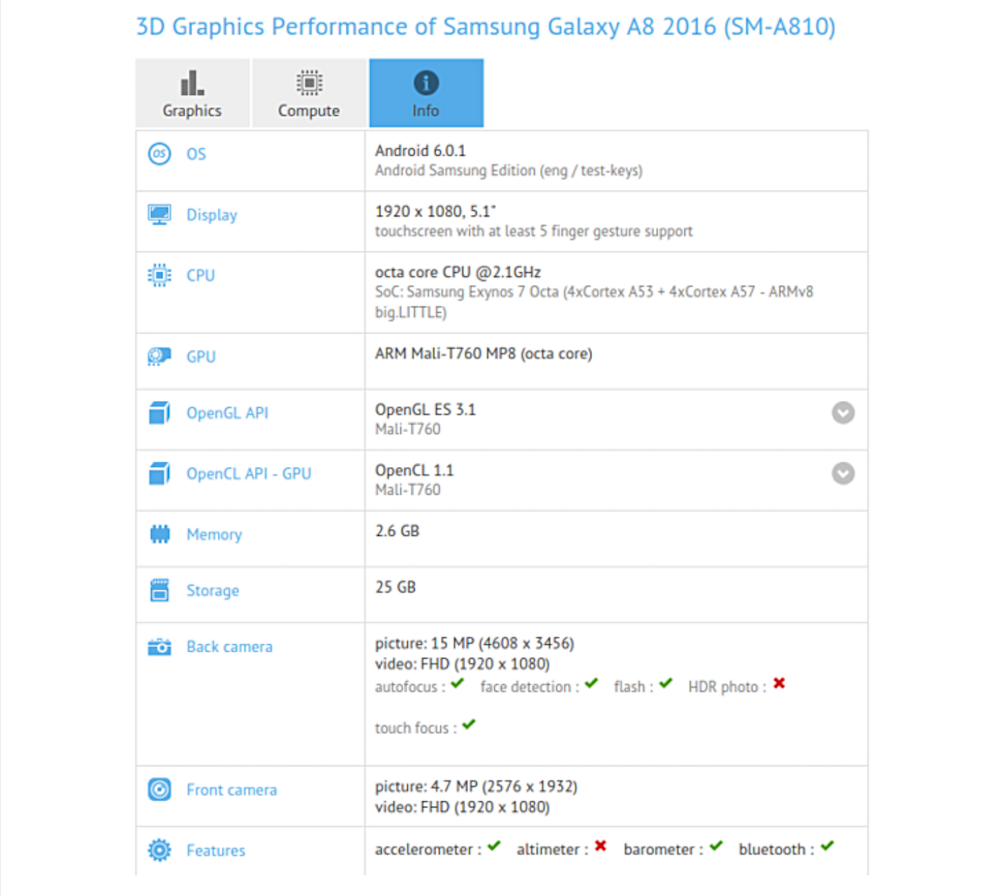Click the HDR photo red cross

click(x=779, y=684)
